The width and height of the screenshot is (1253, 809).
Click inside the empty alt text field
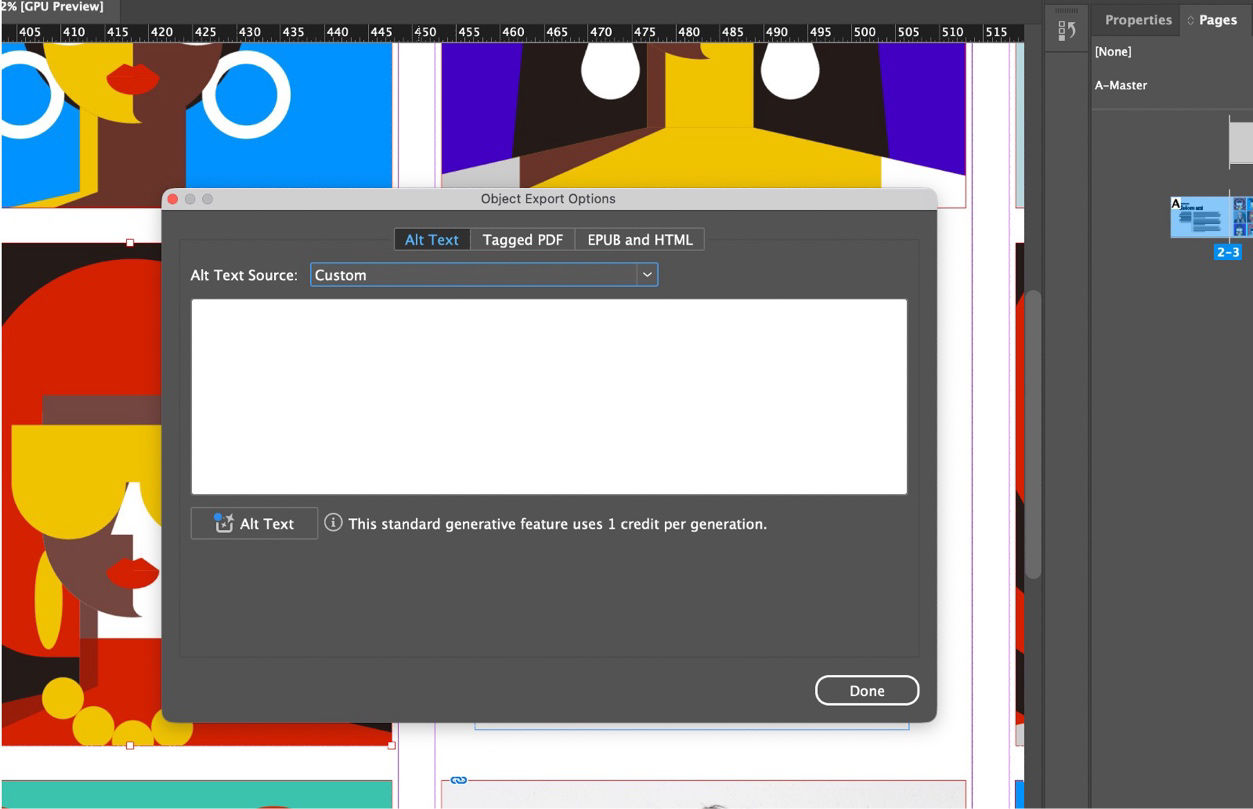548,395
